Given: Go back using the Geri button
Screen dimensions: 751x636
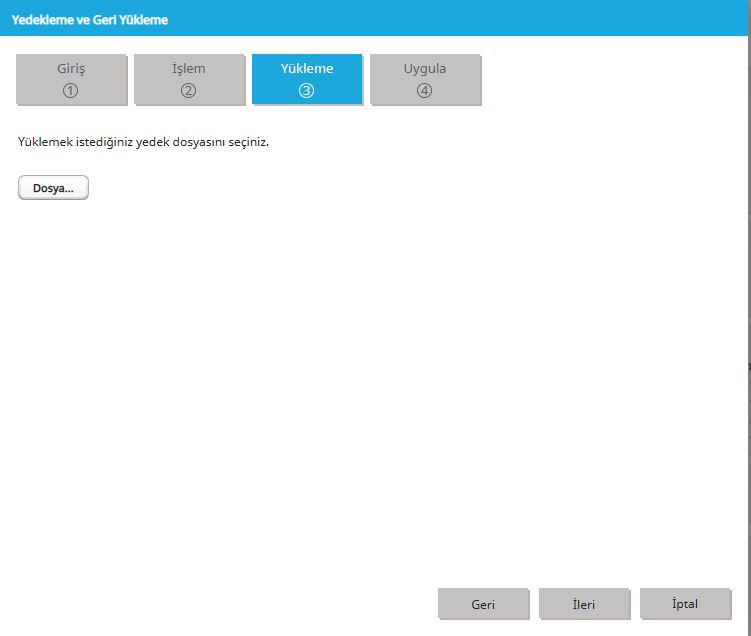Looking at the screenshot, I should click(x=483, y=604).
